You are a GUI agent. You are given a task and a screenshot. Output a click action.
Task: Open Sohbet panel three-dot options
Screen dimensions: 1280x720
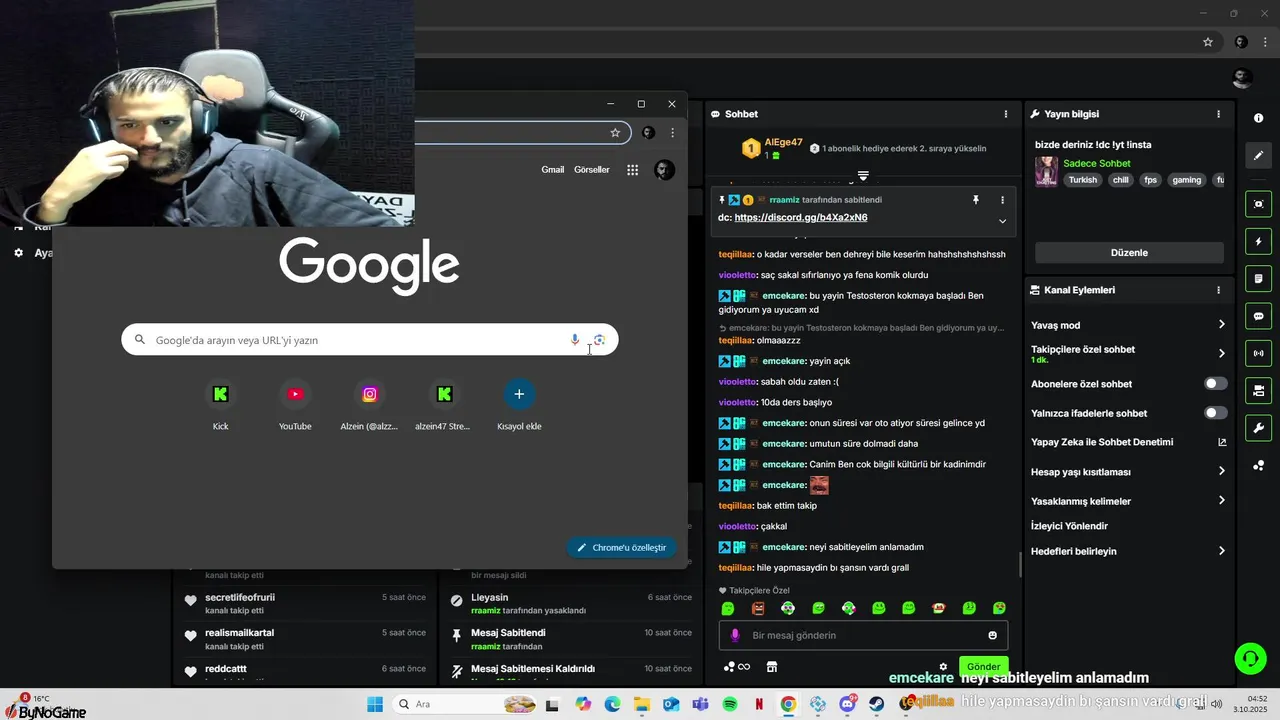point(1006,114)
